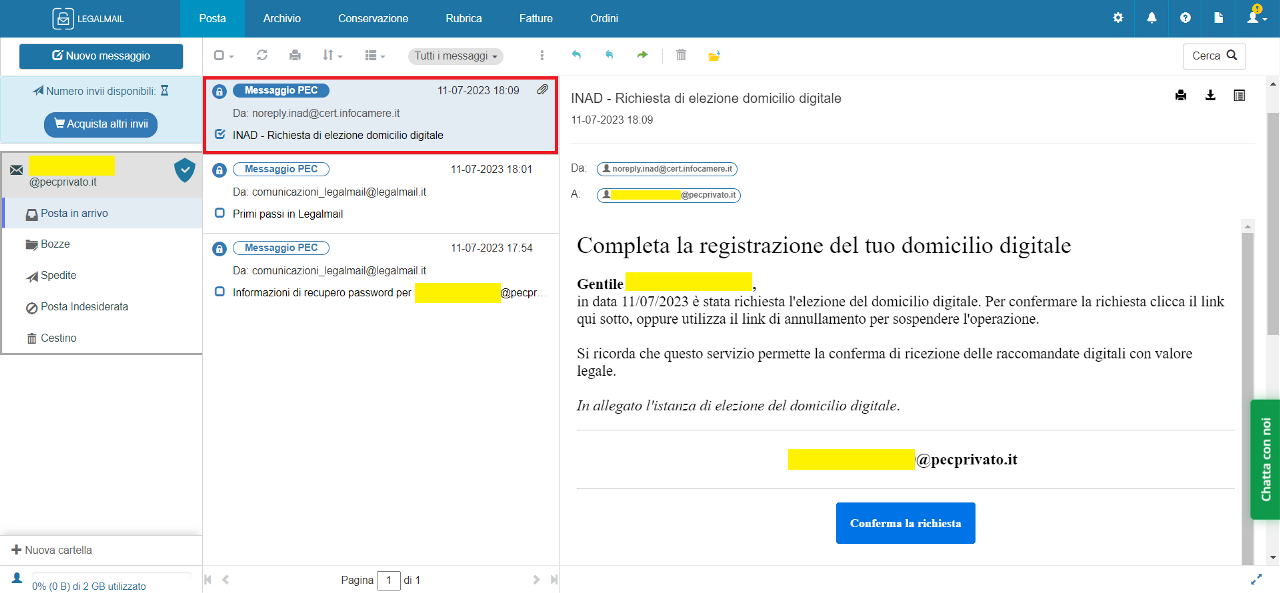
Task: Click the reply arrow icon in toolbar
Action: pyautogui.click(x=576, y=56)
